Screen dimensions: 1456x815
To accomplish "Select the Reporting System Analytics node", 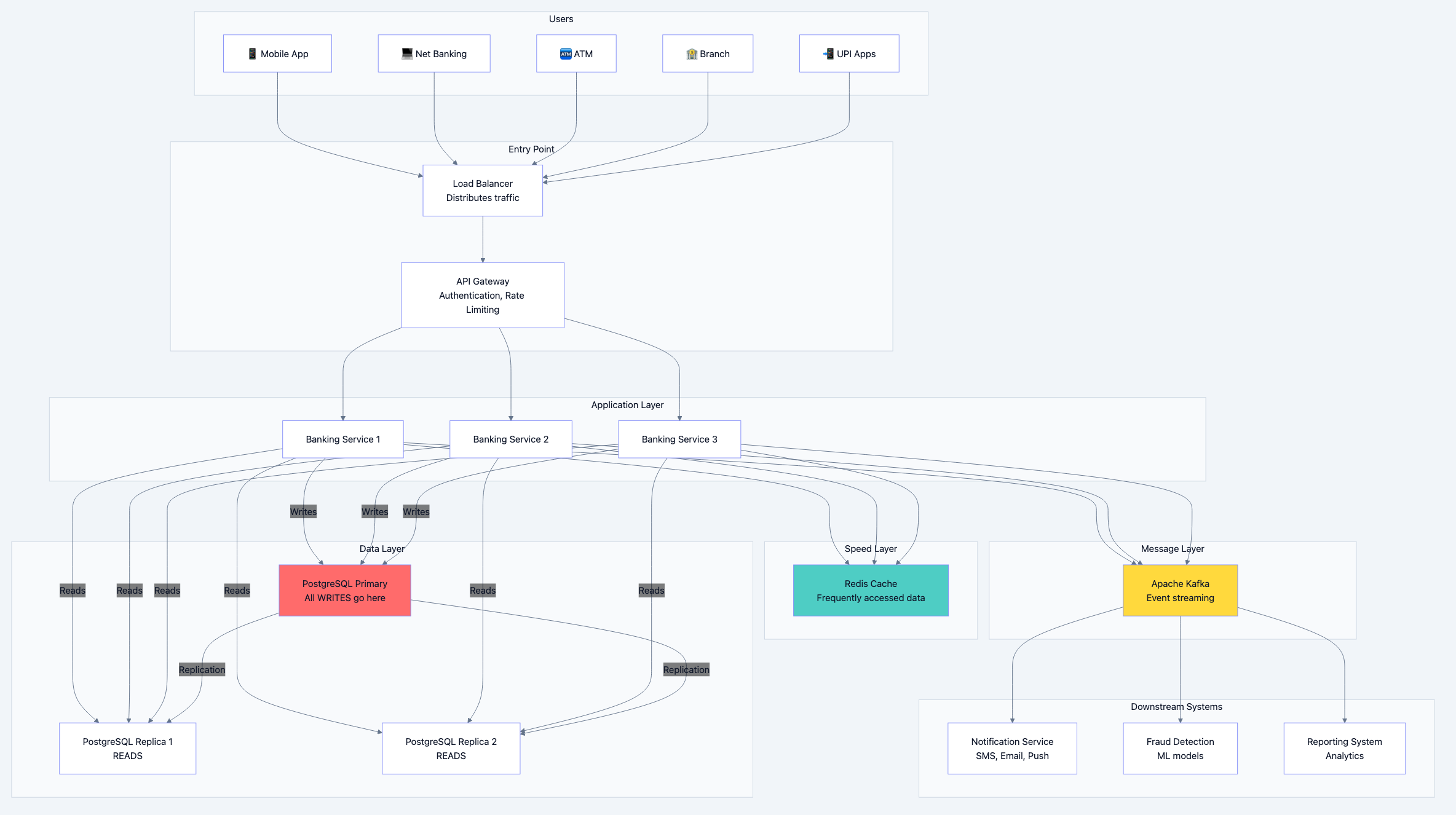I will (1344, 748).
